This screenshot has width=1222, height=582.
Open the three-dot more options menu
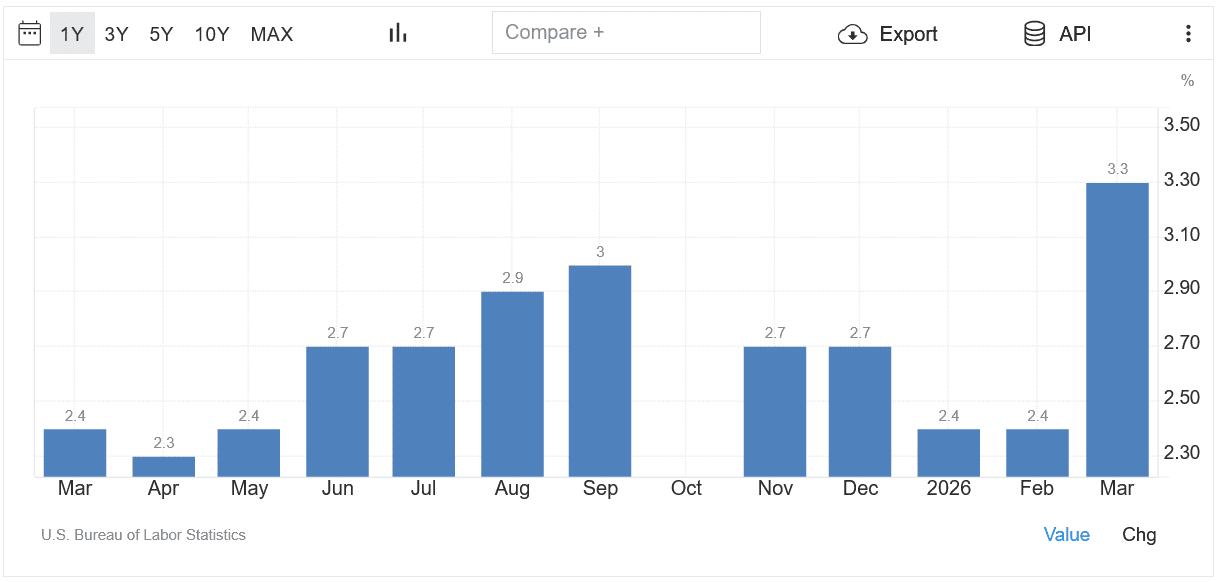coord(1188,34)
